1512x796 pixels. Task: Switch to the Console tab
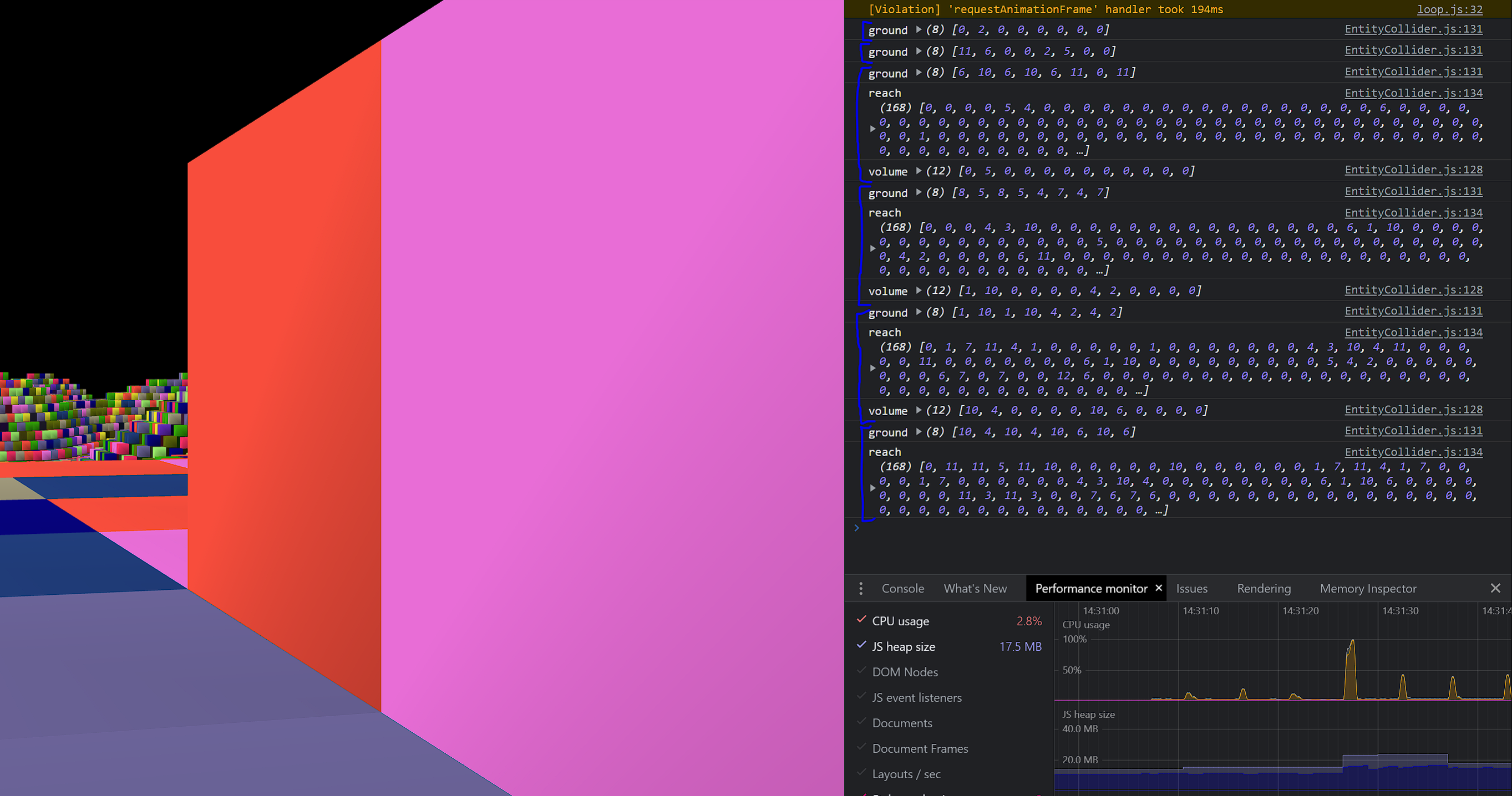tap(903, 588)
